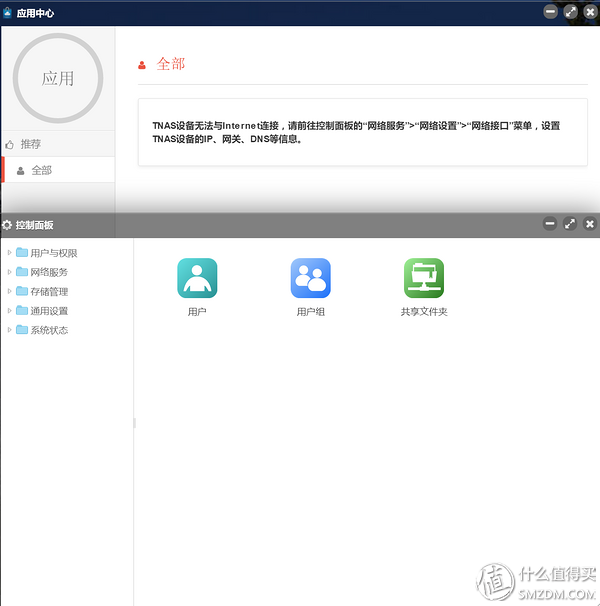The height and width of the screenshot is (606, 600).
Task: Click the 应用中心 app icon in title bar
Action: pos(7,13)
